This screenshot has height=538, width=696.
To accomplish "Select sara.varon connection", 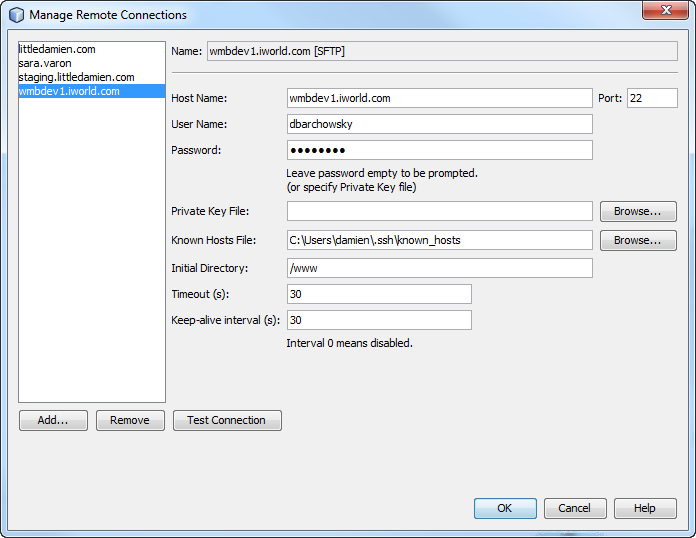I will pyautogui.click(x=45, y=63).
